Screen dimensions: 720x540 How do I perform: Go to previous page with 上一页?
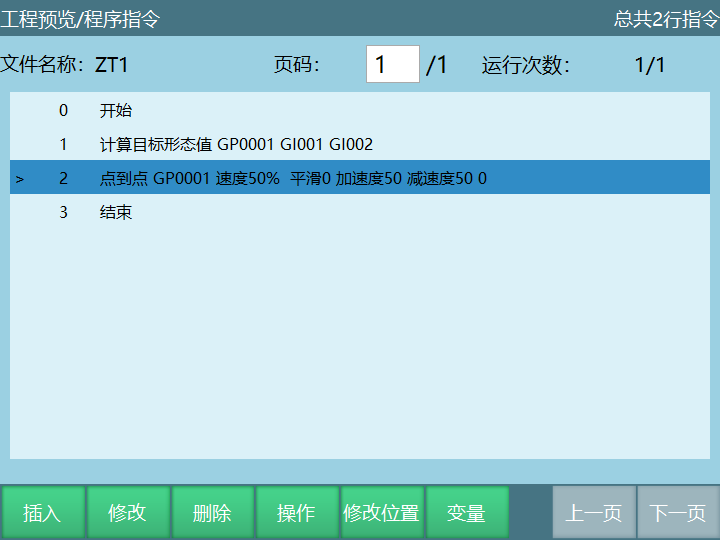594,513
